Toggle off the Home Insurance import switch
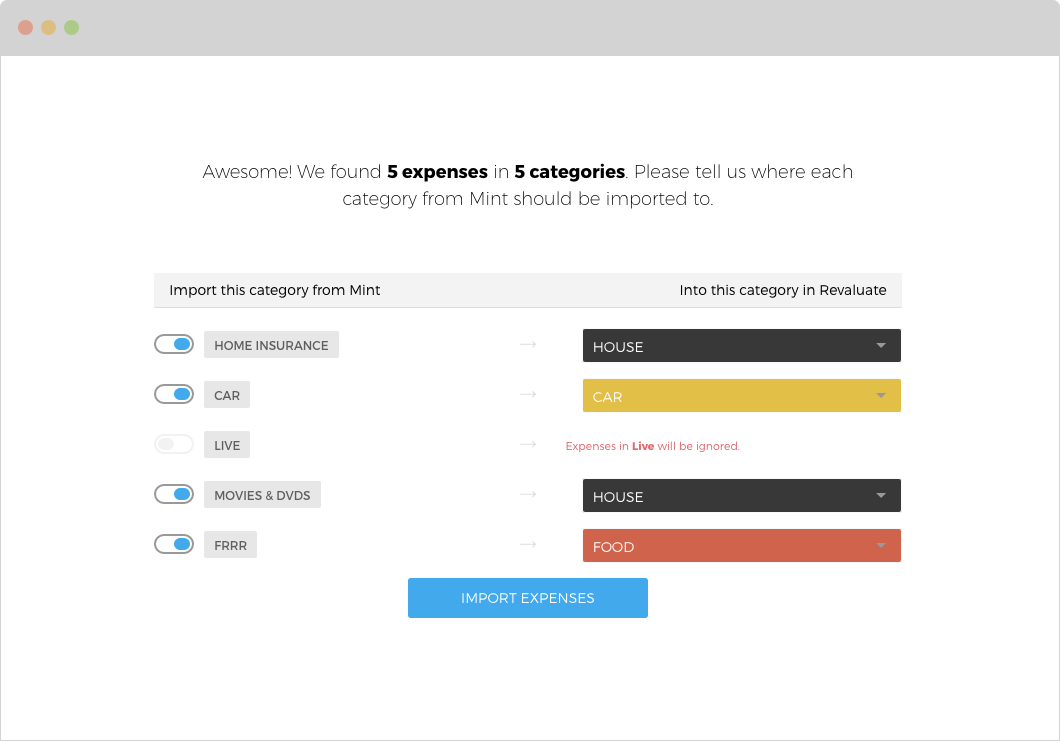Image resolution: width=1060 pixels, height=741 pixels. point(174,345)
